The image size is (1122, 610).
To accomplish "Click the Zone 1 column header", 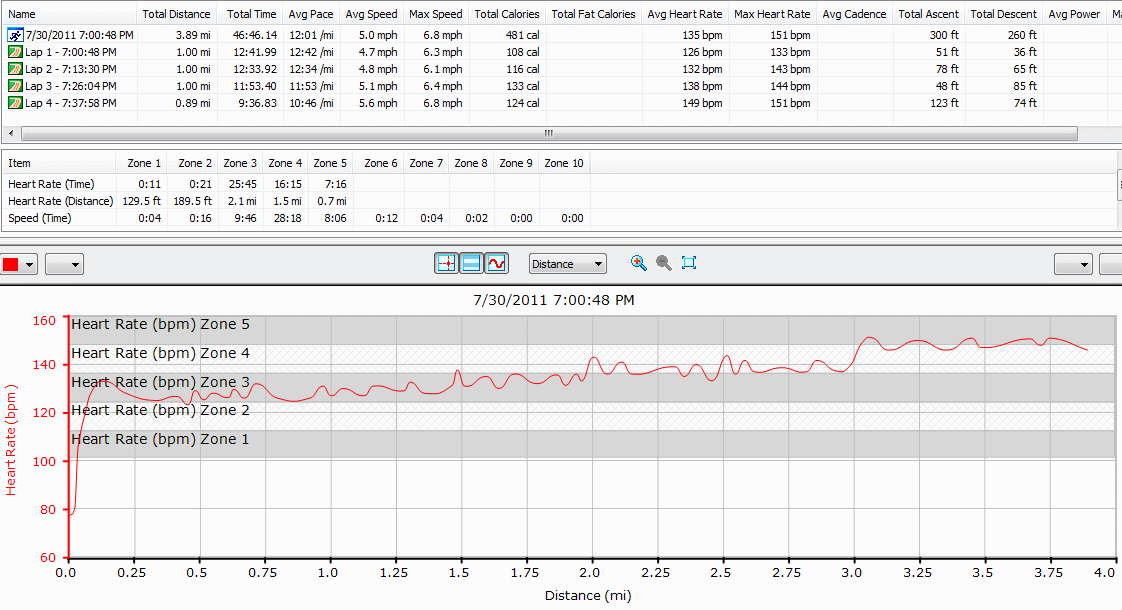I will [x=142, y=163].
